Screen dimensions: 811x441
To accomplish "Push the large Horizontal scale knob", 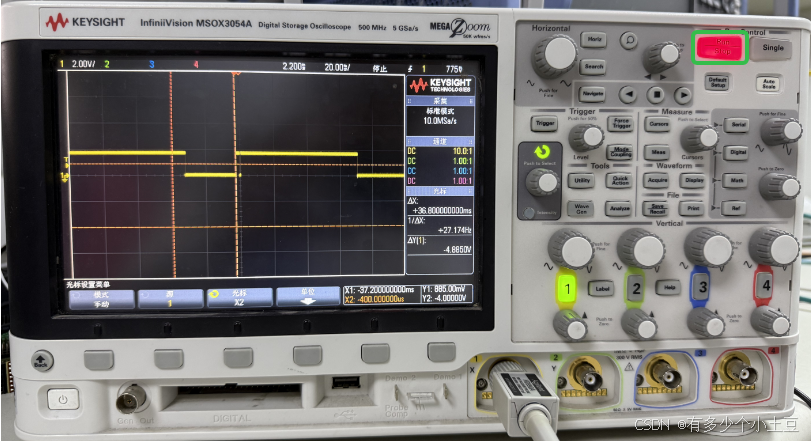I will [x=555, y=55].
